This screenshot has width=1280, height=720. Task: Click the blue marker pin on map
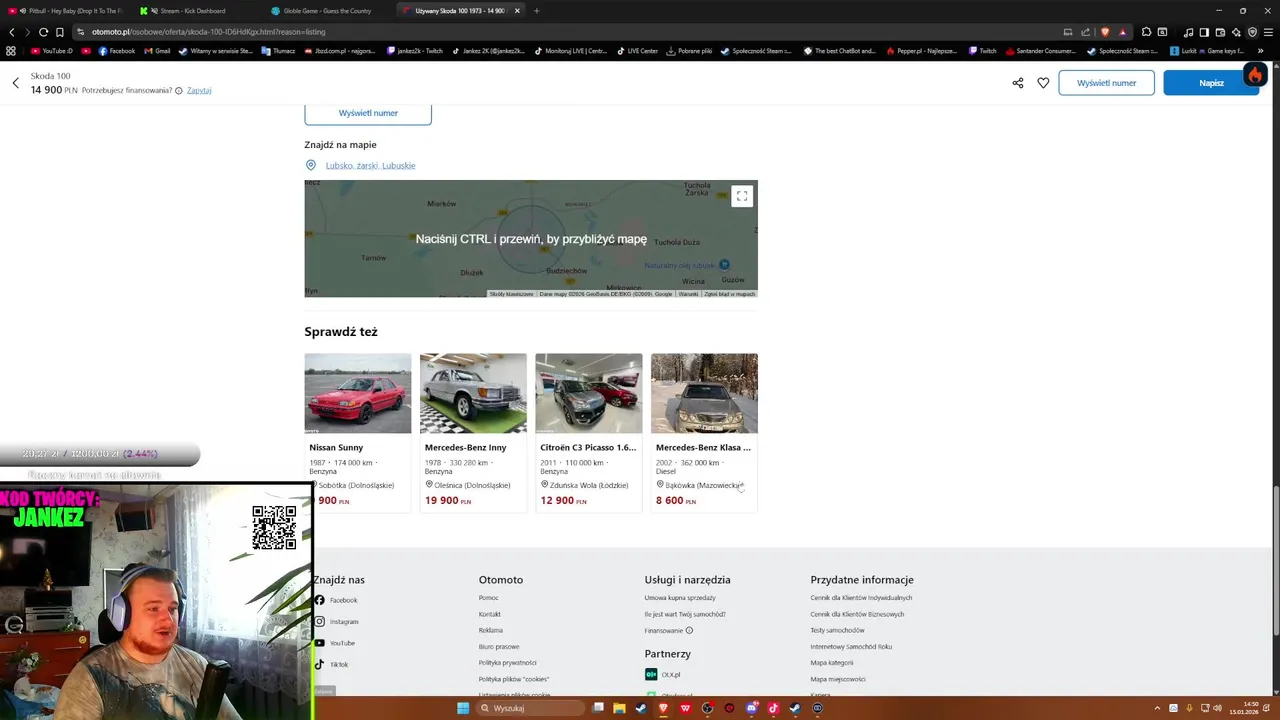click(x=724, y=264)
